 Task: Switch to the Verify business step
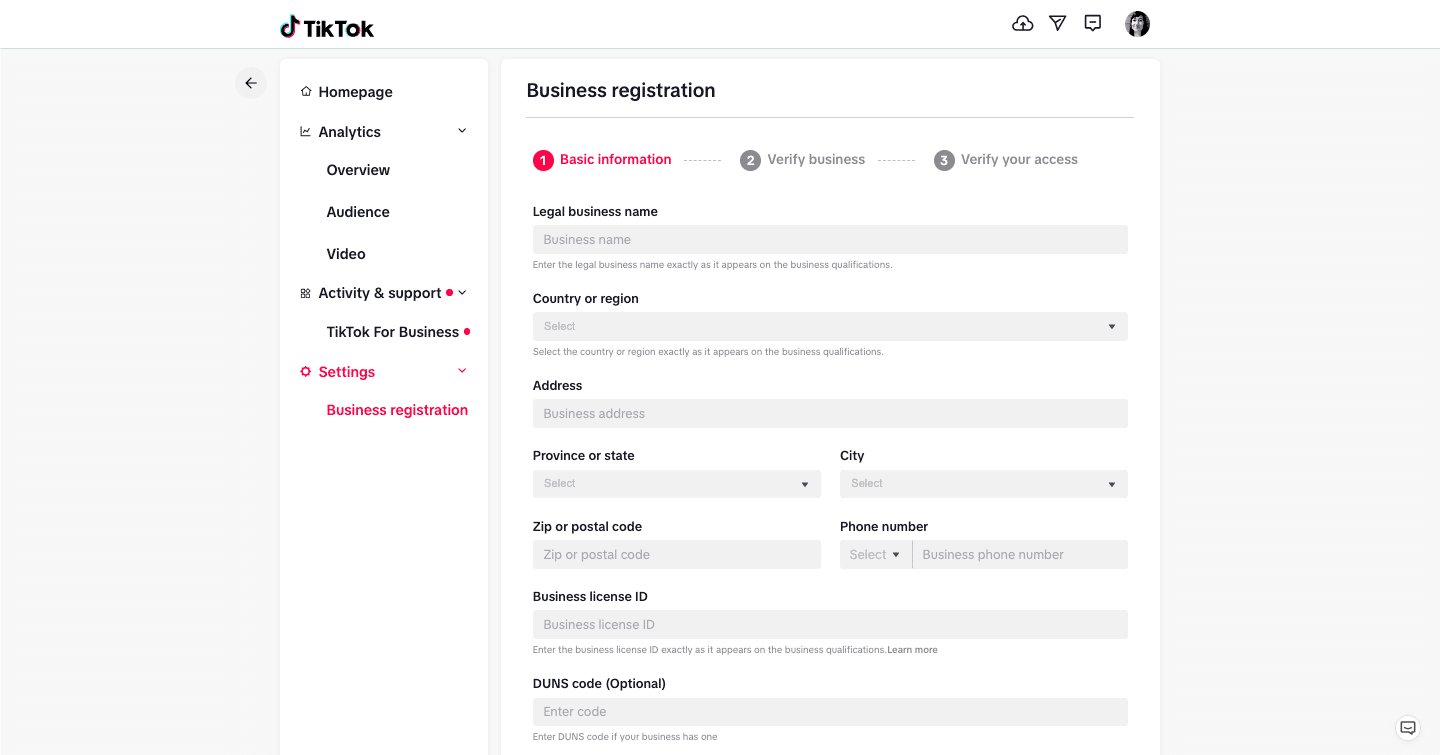point(816,159)
